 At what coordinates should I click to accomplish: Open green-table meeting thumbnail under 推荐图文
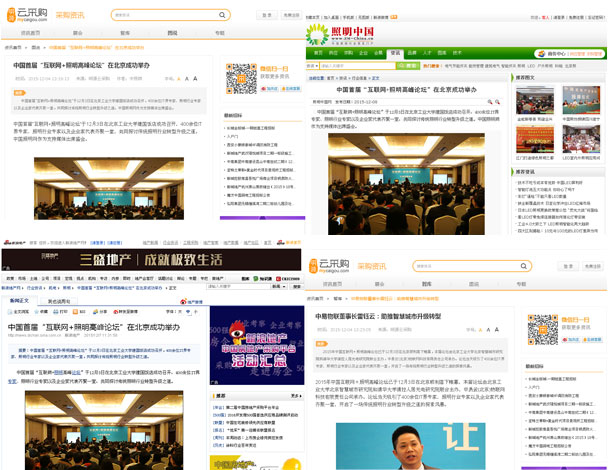pos(581,100)
